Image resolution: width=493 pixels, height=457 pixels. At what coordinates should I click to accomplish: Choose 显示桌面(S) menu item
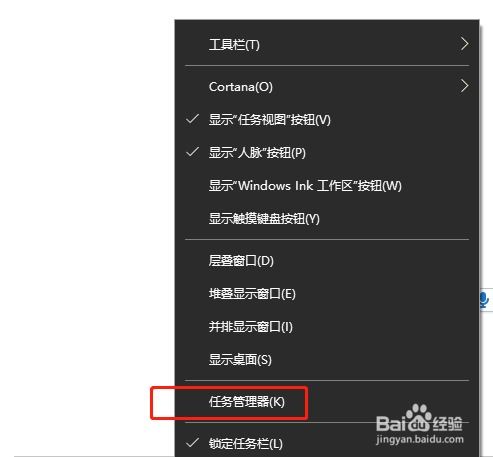point(327,360)
